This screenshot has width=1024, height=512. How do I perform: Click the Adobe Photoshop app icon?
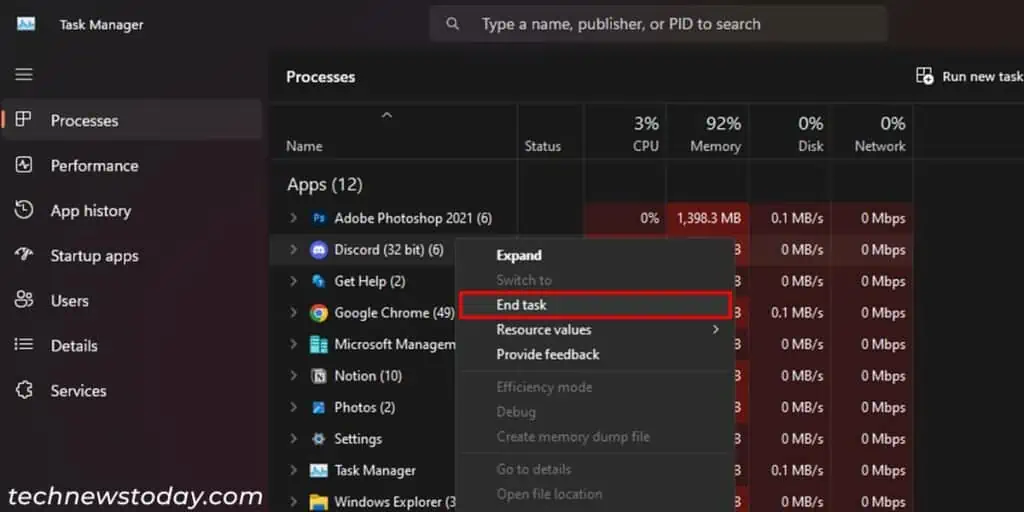pos(319,218)
